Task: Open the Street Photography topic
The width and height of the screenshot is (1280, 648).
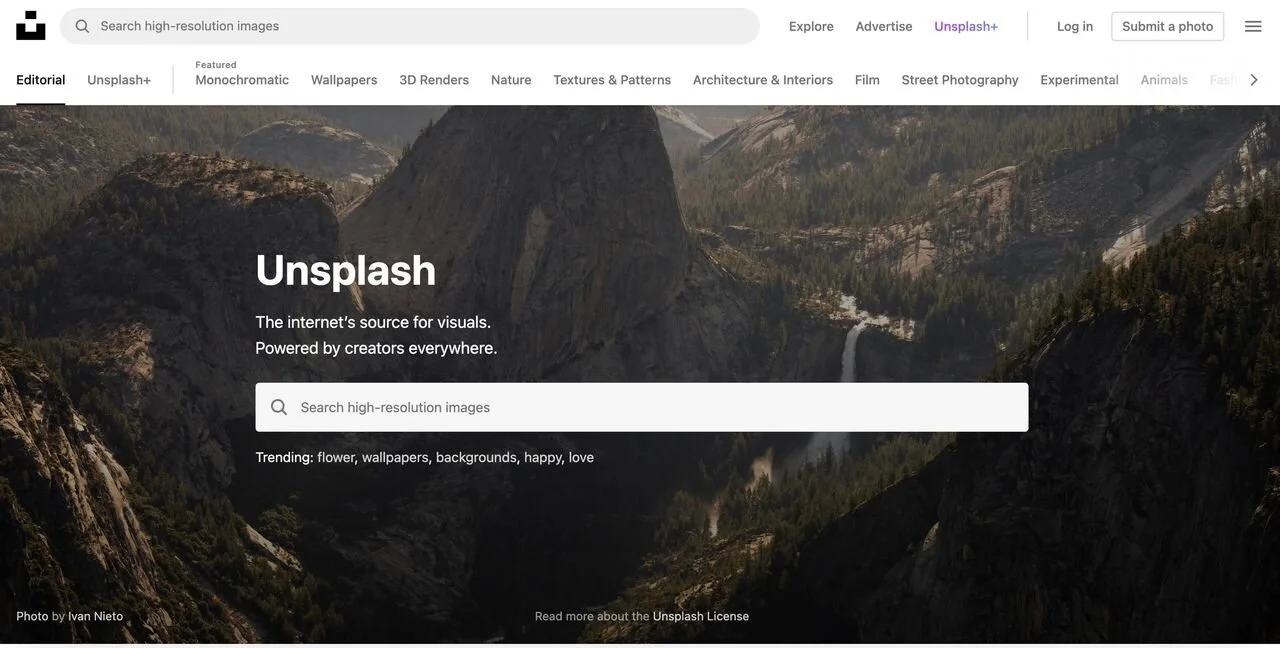Action: coord(960,80)
